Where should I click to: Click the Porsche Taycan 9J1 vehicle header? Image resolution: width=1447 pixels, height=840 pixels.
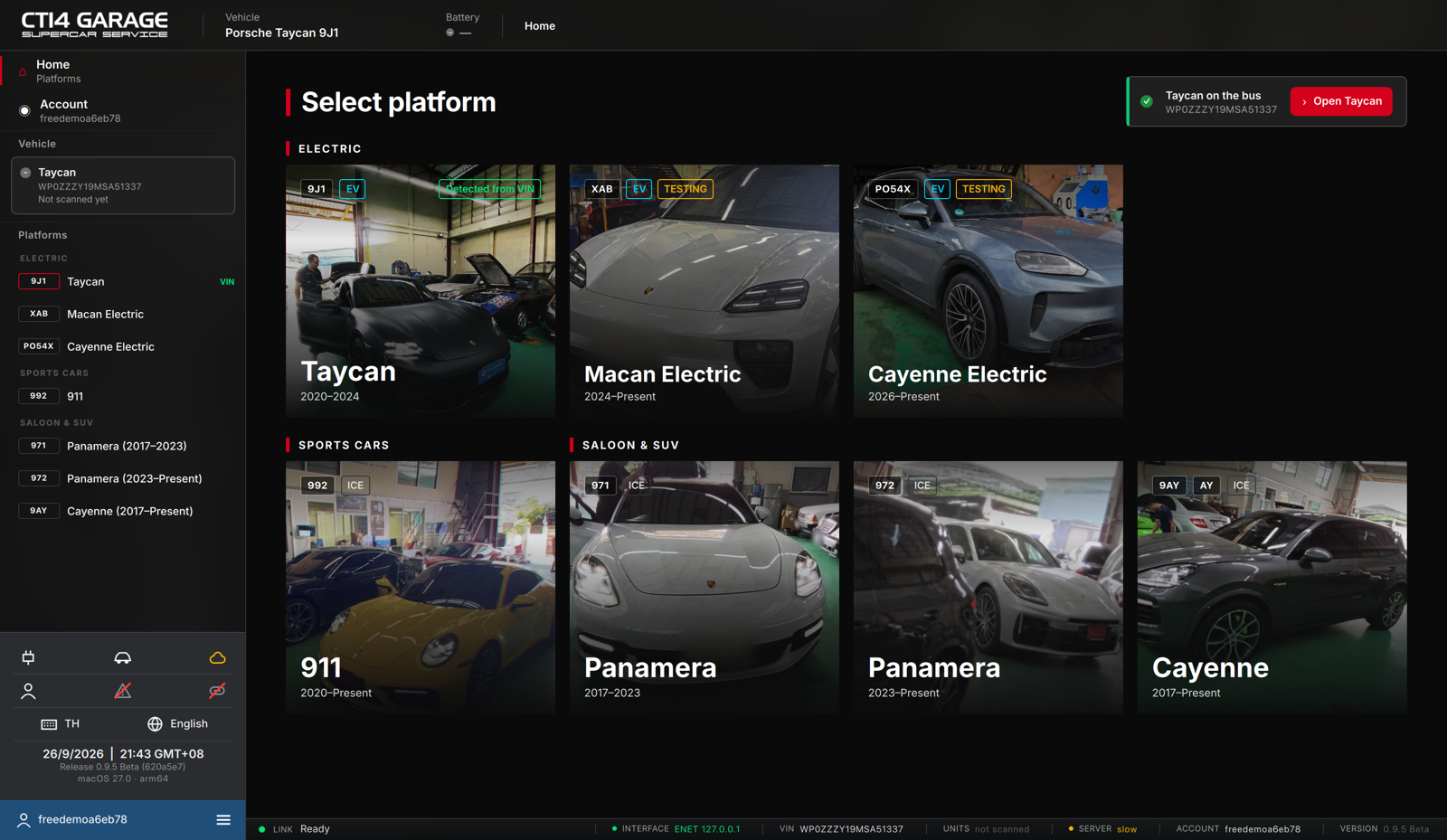(x=281, y=25)
